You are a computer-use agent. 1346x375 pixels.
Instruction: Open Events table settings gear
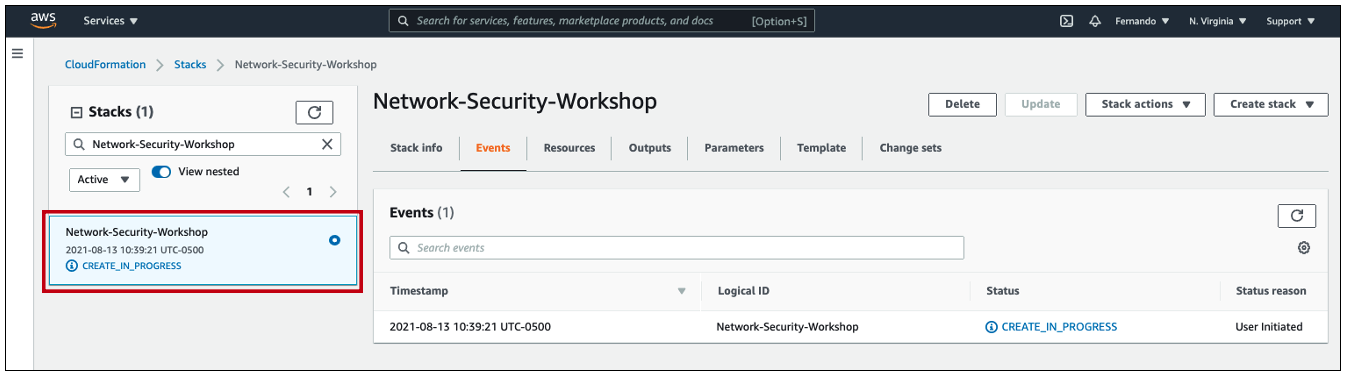point(1304,247)
